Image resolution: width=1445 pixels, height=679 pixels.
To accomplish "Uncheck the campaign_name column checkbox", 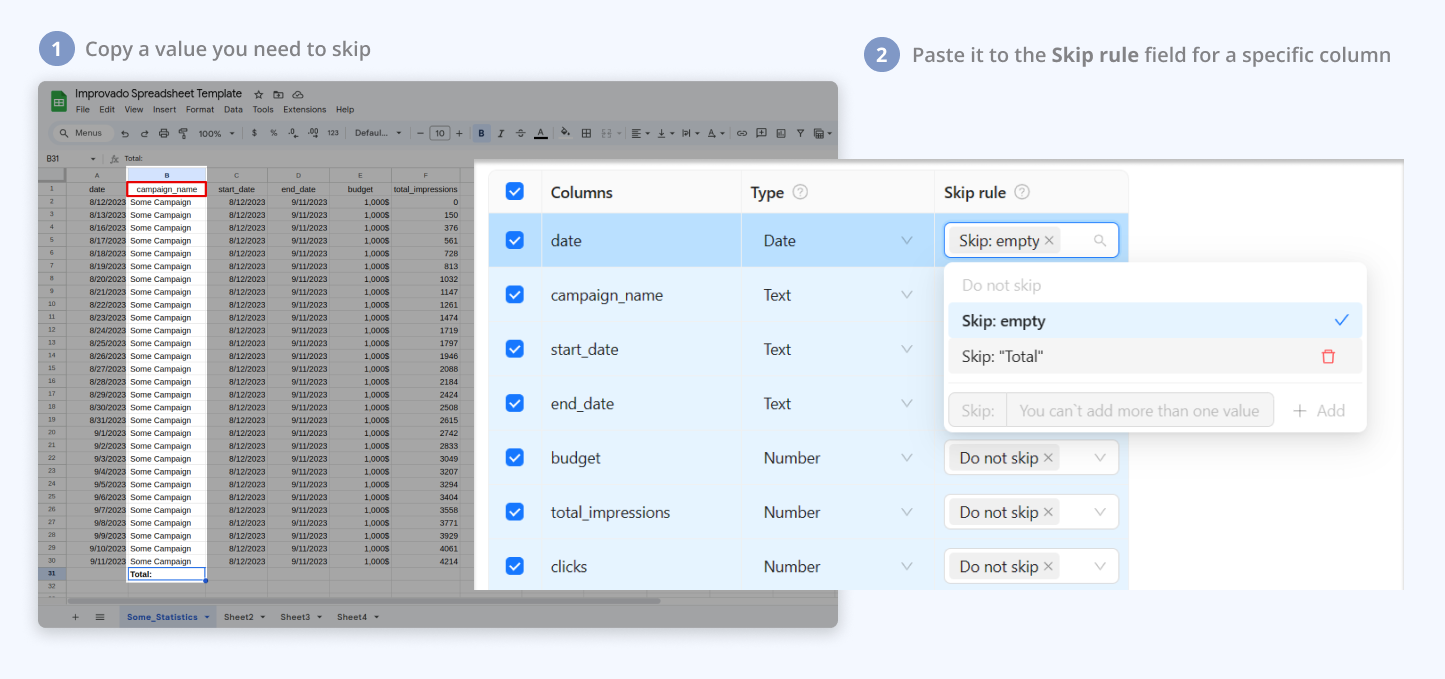I will tap(515, 295).
